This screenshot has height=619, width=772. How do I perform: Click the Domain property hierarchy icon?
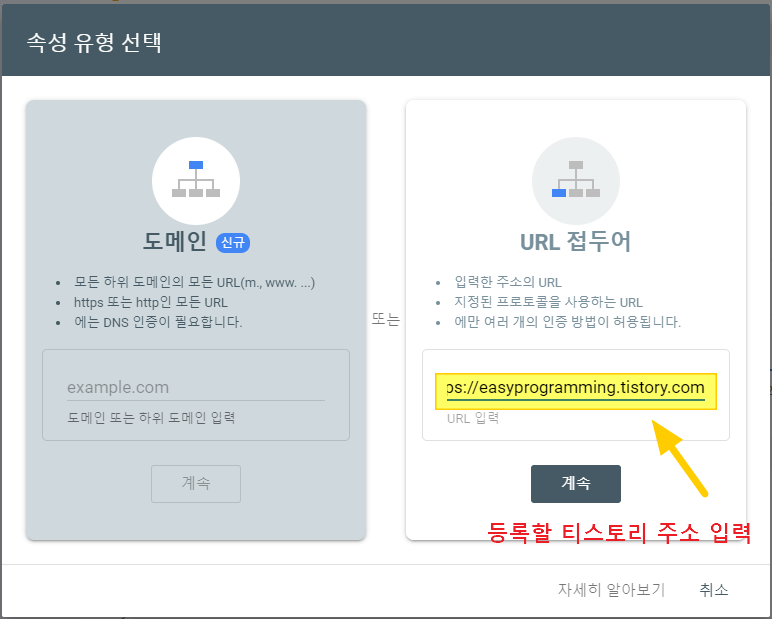pos(196,181)
